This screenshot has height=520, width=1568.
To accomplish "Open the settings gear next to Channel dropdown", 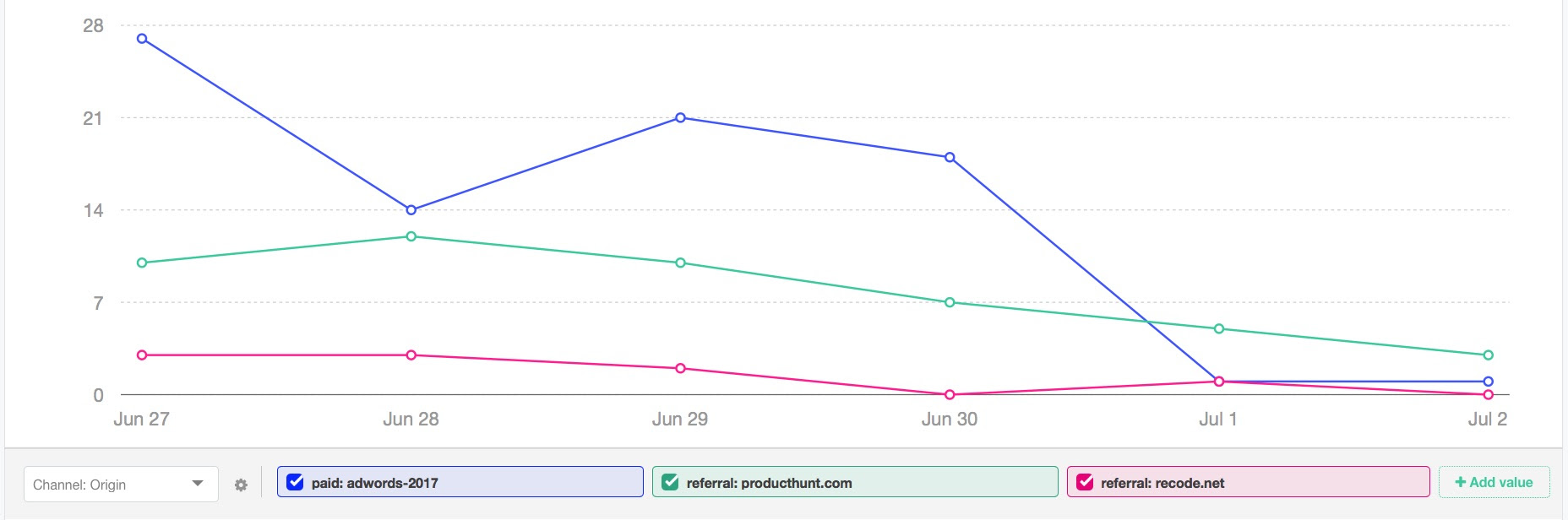I will (x=241, y=485).
